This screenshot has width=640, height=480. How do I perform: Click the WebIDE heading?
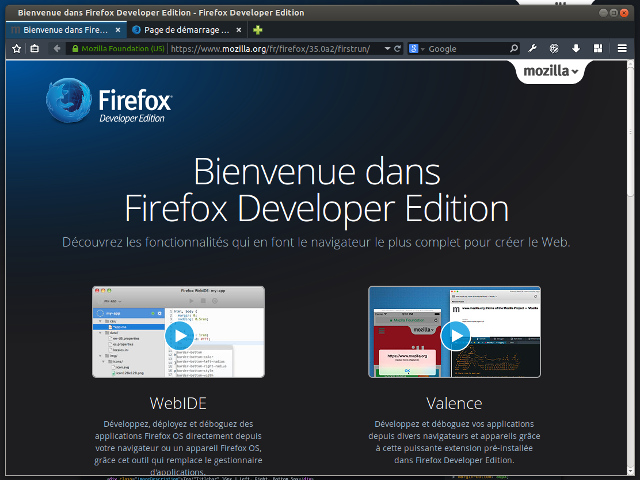pos(178,403)
